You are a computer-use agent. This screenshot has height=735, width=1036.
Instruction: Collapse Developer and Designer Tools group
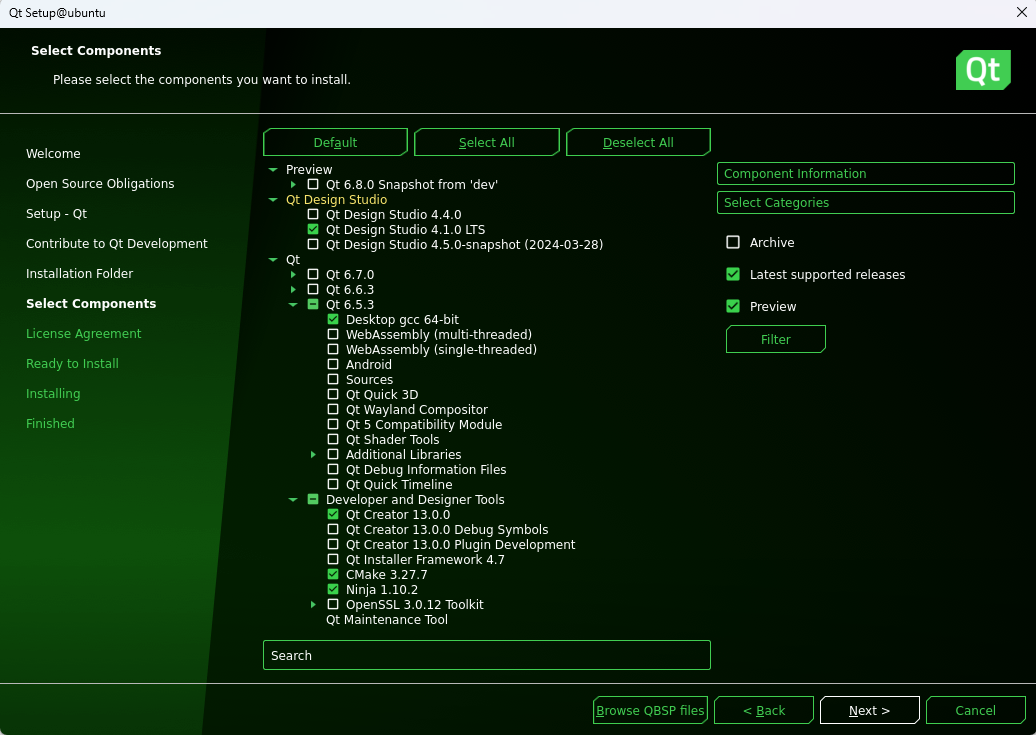pyautogui.click(x=293, y=500)
